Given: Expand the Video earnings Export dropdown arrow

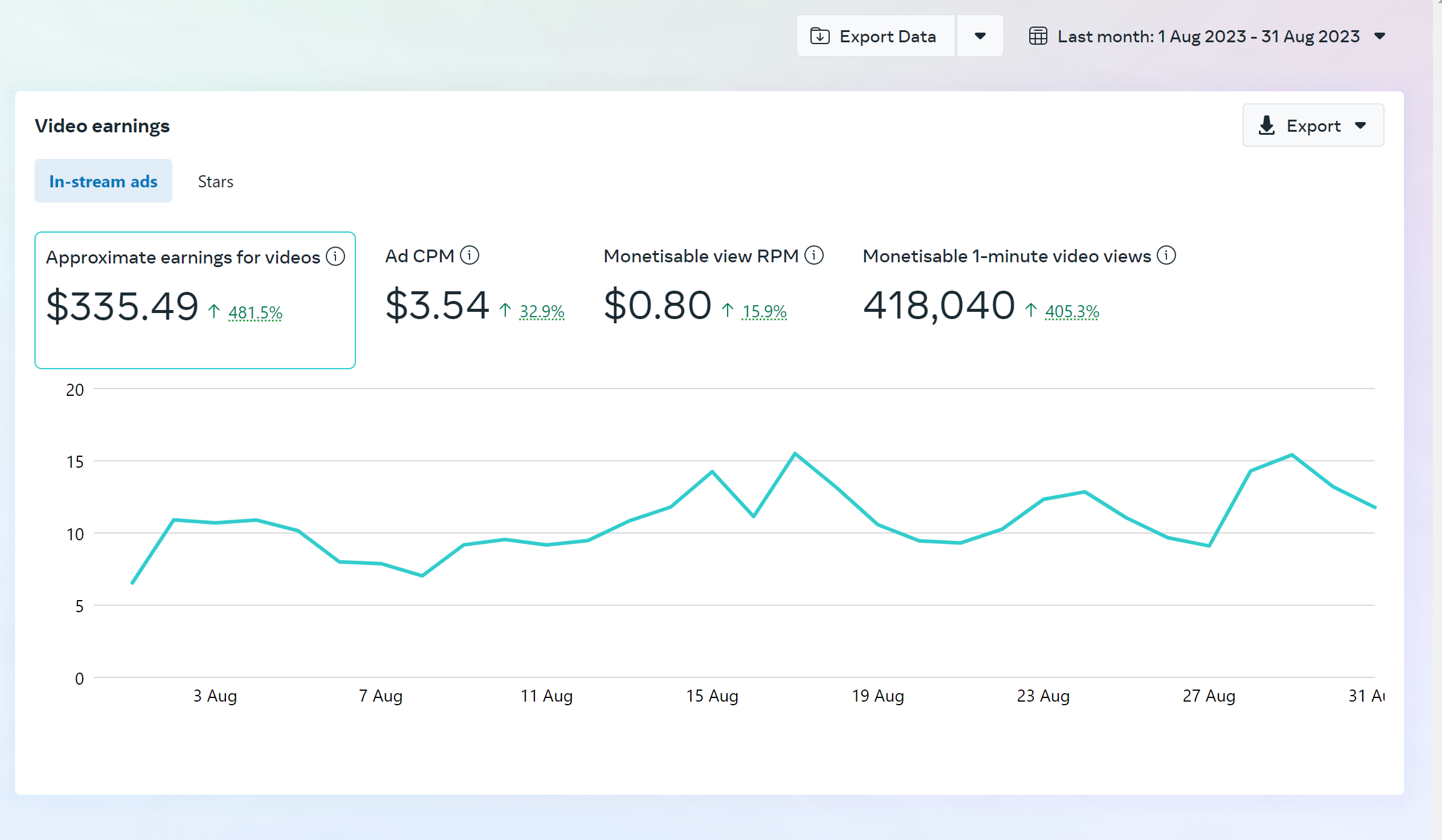Looking at the screenshot, I should (1360, 126).
